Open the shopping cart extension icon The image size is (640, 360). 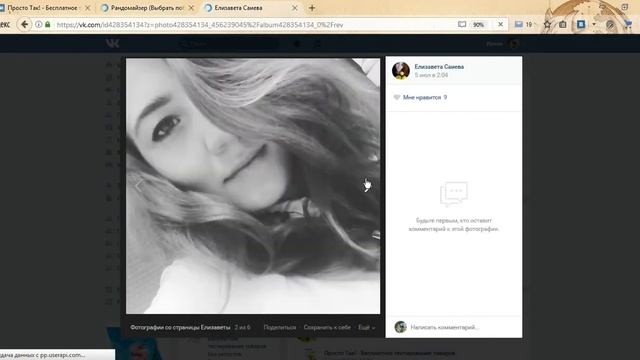point(628,24)
